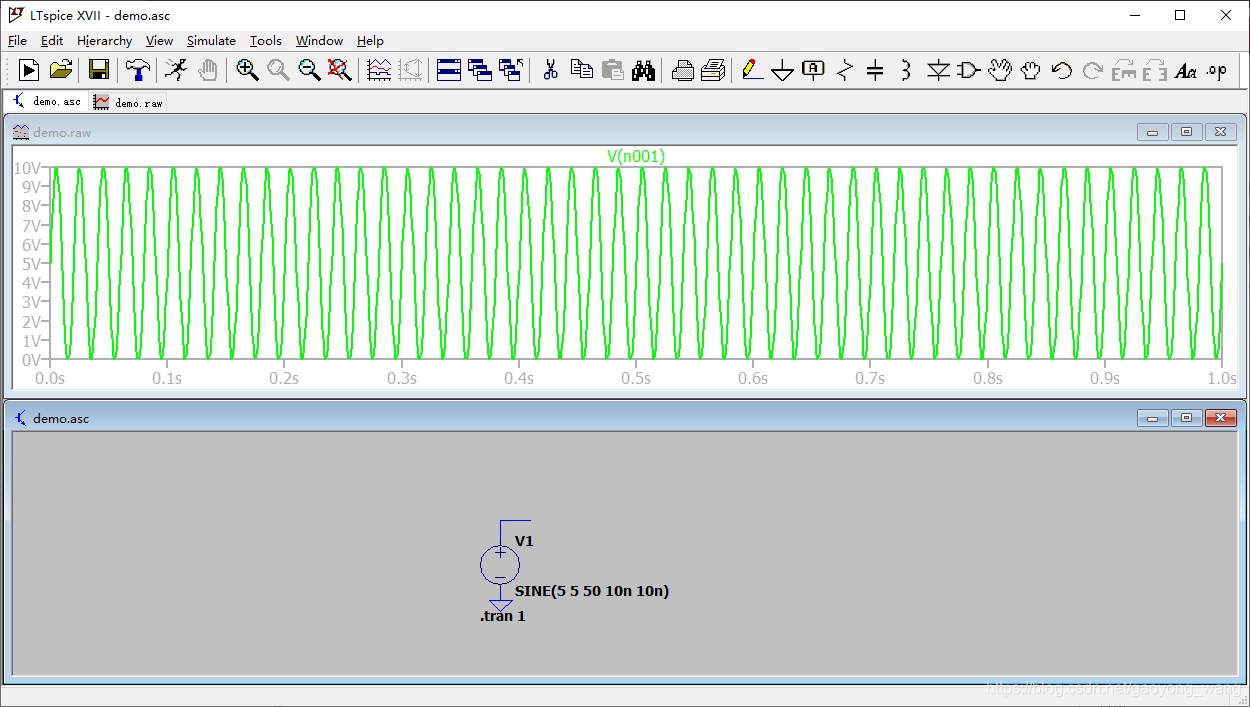Tile windows horizontally icon
Image resolution: width=1250 pixels, height=707 pixels.
[449, 69]
